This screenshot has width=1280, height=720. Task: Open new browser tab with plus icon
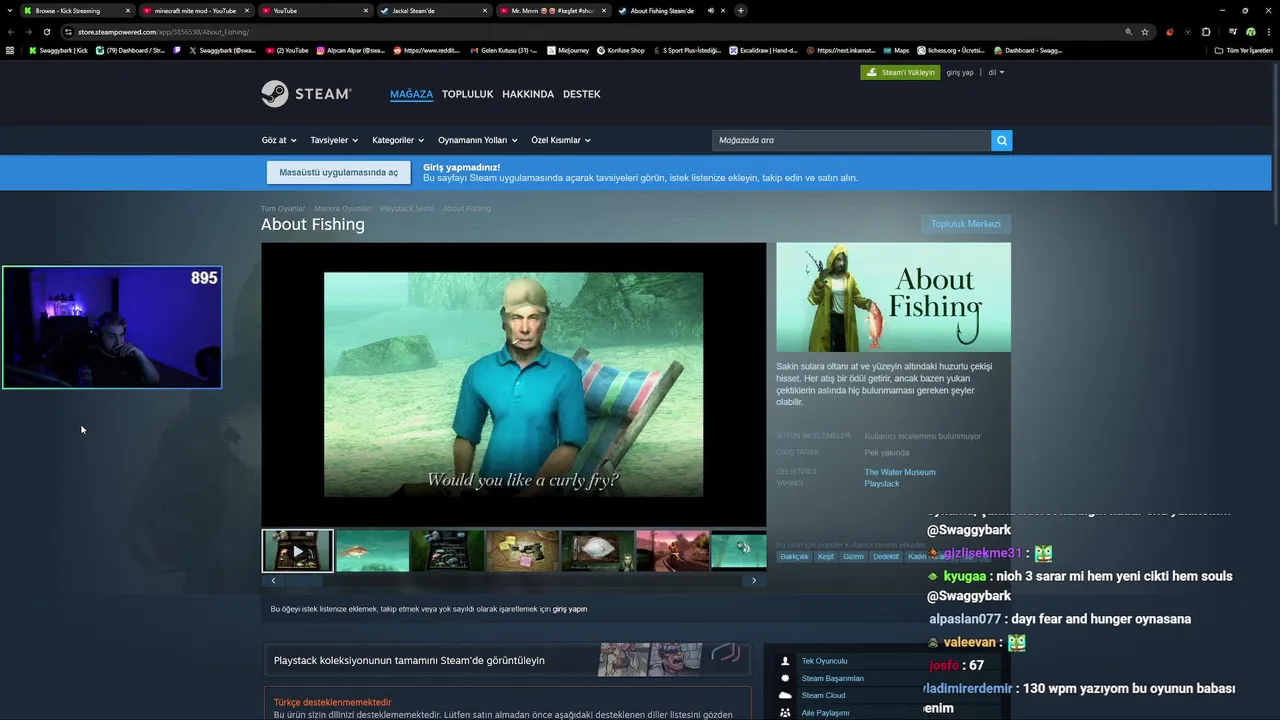pos(740,11)
